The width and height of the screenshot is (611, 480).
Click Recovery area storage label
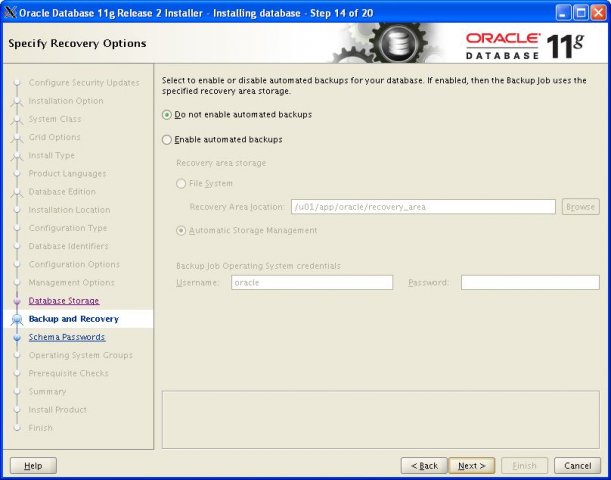point(221,163)
